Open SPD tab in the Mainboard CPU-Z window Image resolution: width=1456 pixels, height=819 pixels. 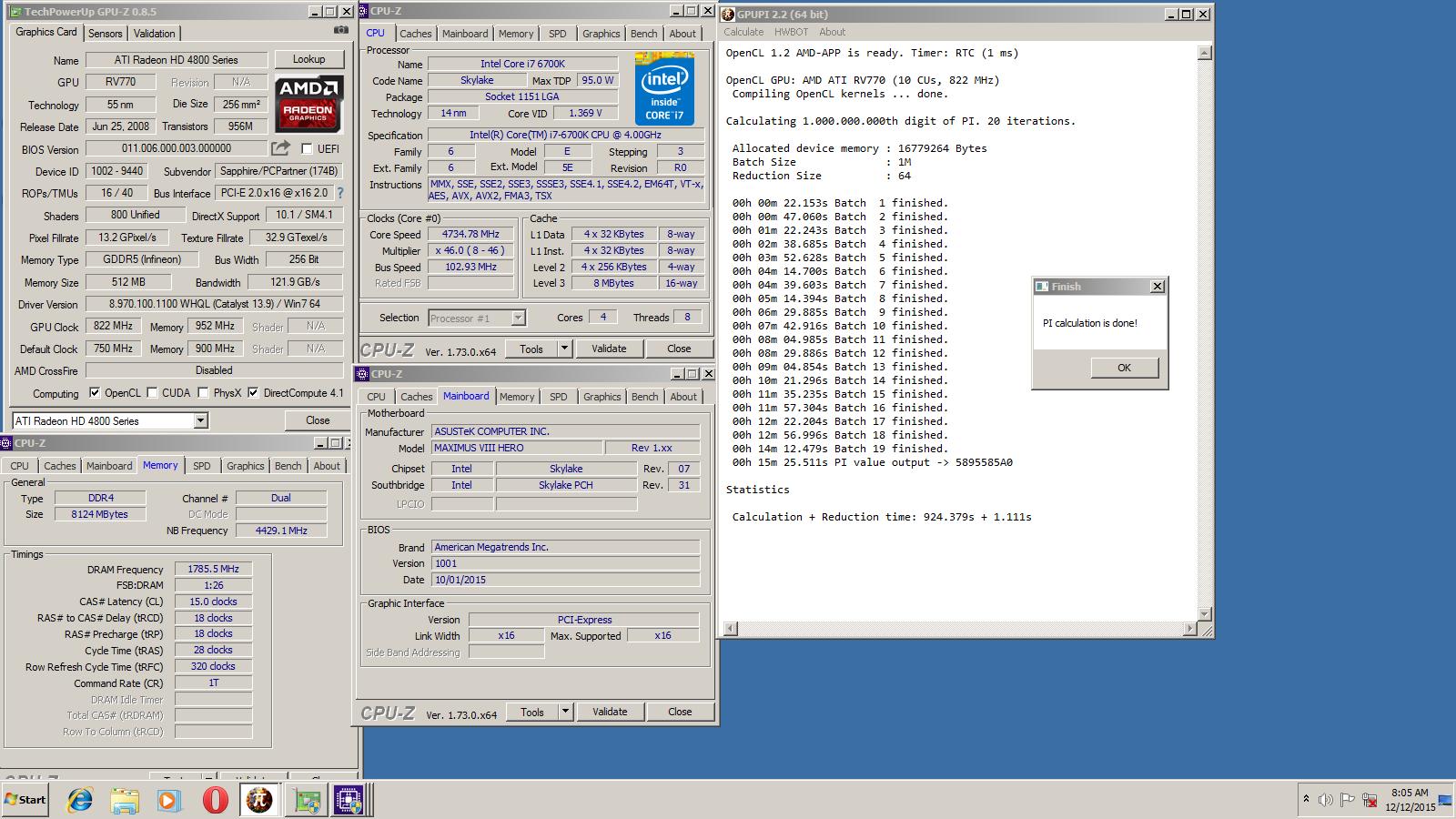tap(559, 397)
